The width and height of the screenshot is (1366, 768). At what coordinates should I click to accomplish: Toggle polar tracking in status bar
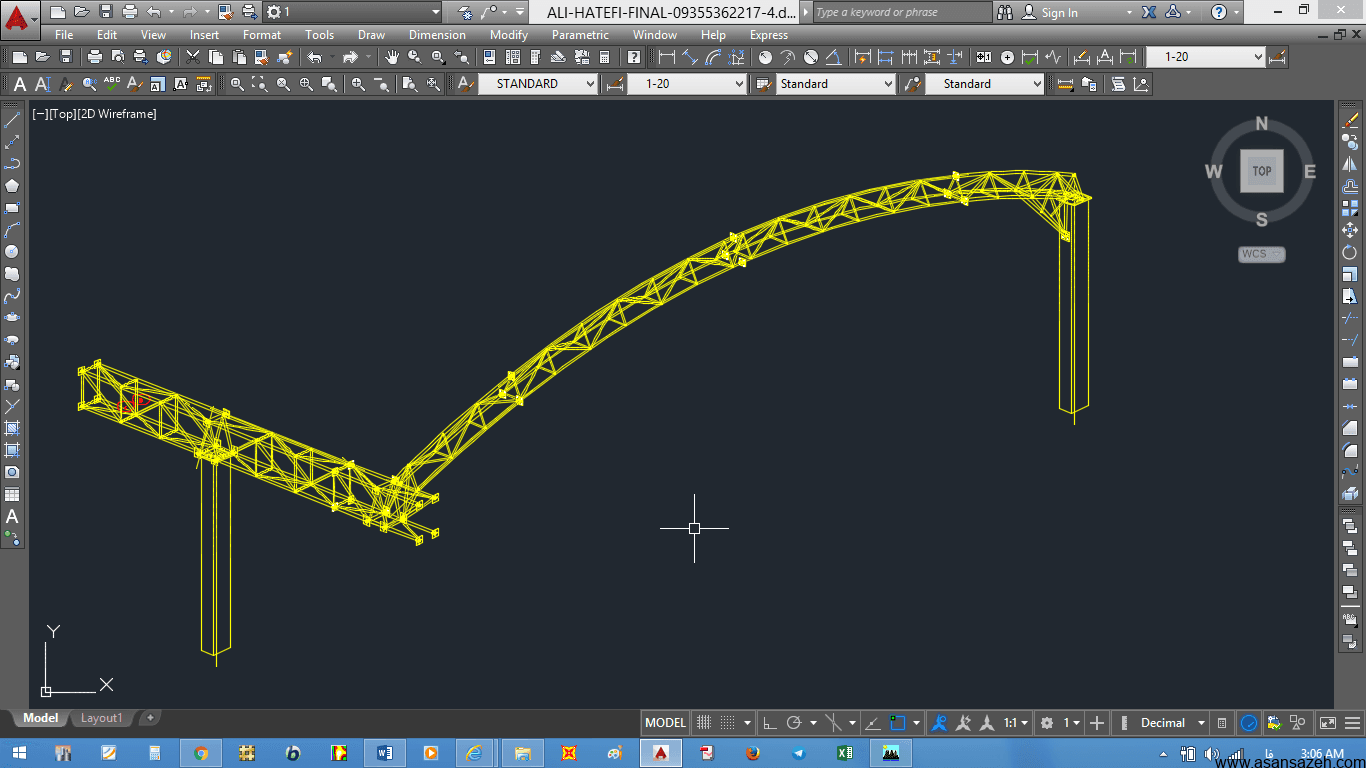coord(794,723)
